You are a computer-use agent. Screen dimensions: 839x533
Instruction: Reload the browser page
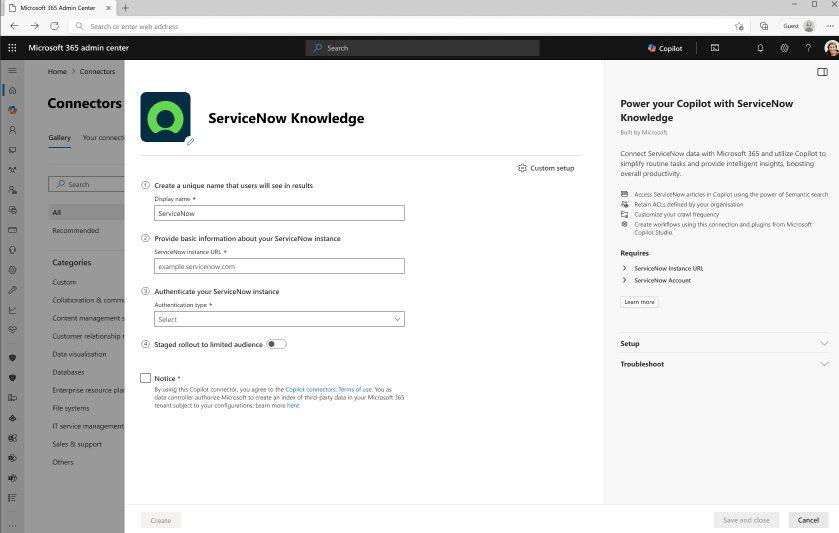[55, 26]
